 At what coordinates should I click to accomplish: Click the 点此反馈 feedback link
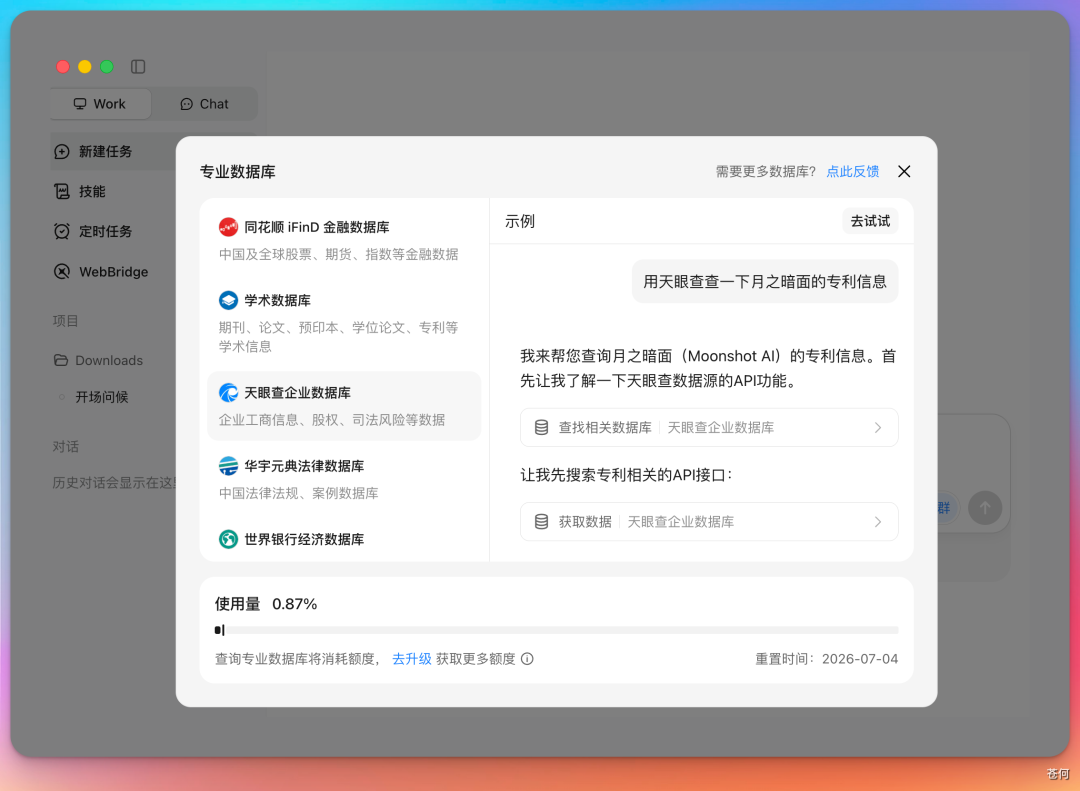click(853, 172)
